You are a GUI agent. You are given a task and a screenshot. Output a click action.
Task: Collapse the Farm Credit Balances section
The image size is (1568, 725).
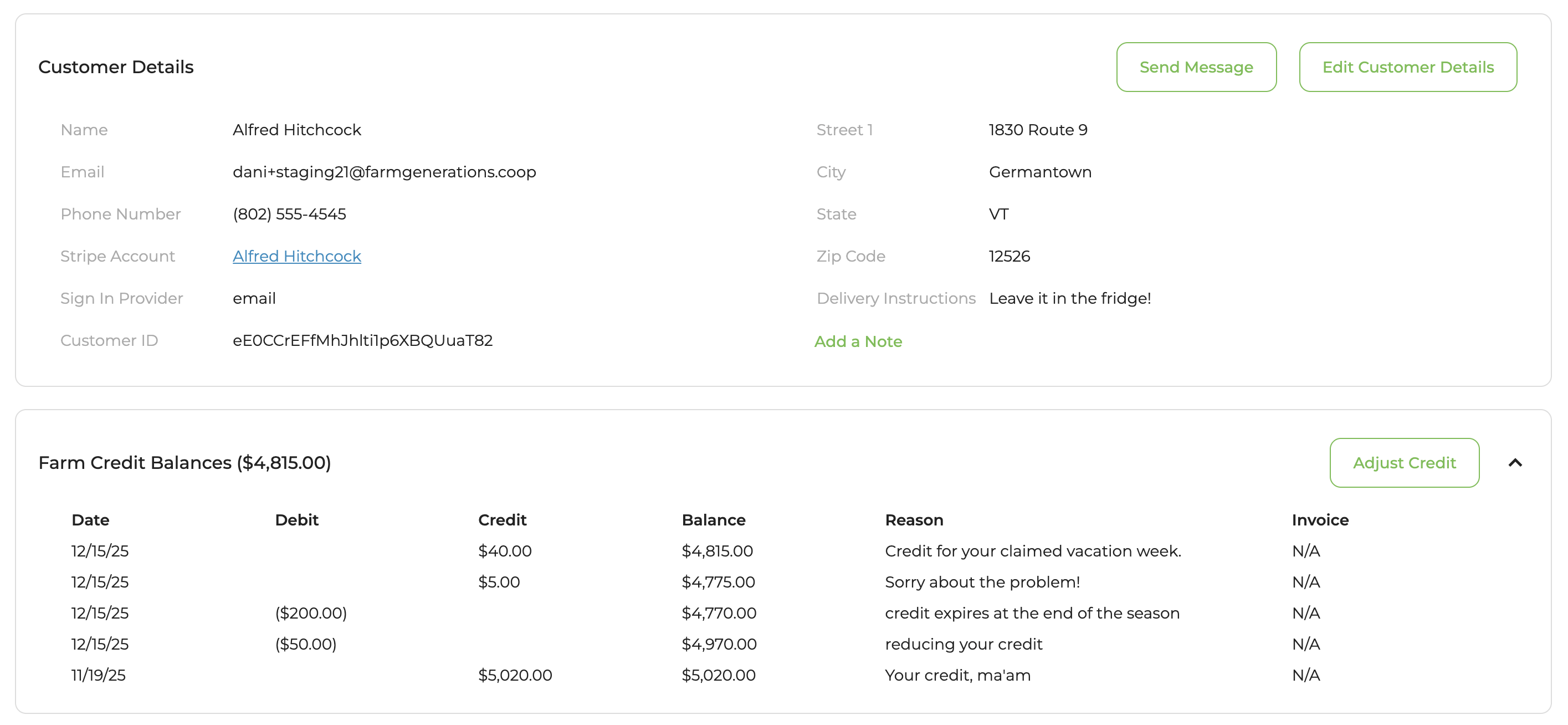click(x=1514, y=463)
